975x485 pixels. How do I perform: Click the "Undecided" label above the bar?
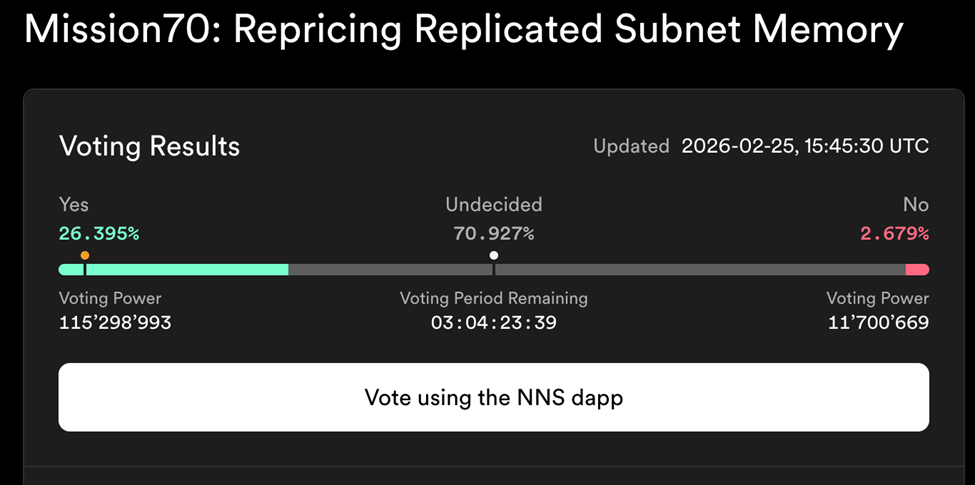493,205
